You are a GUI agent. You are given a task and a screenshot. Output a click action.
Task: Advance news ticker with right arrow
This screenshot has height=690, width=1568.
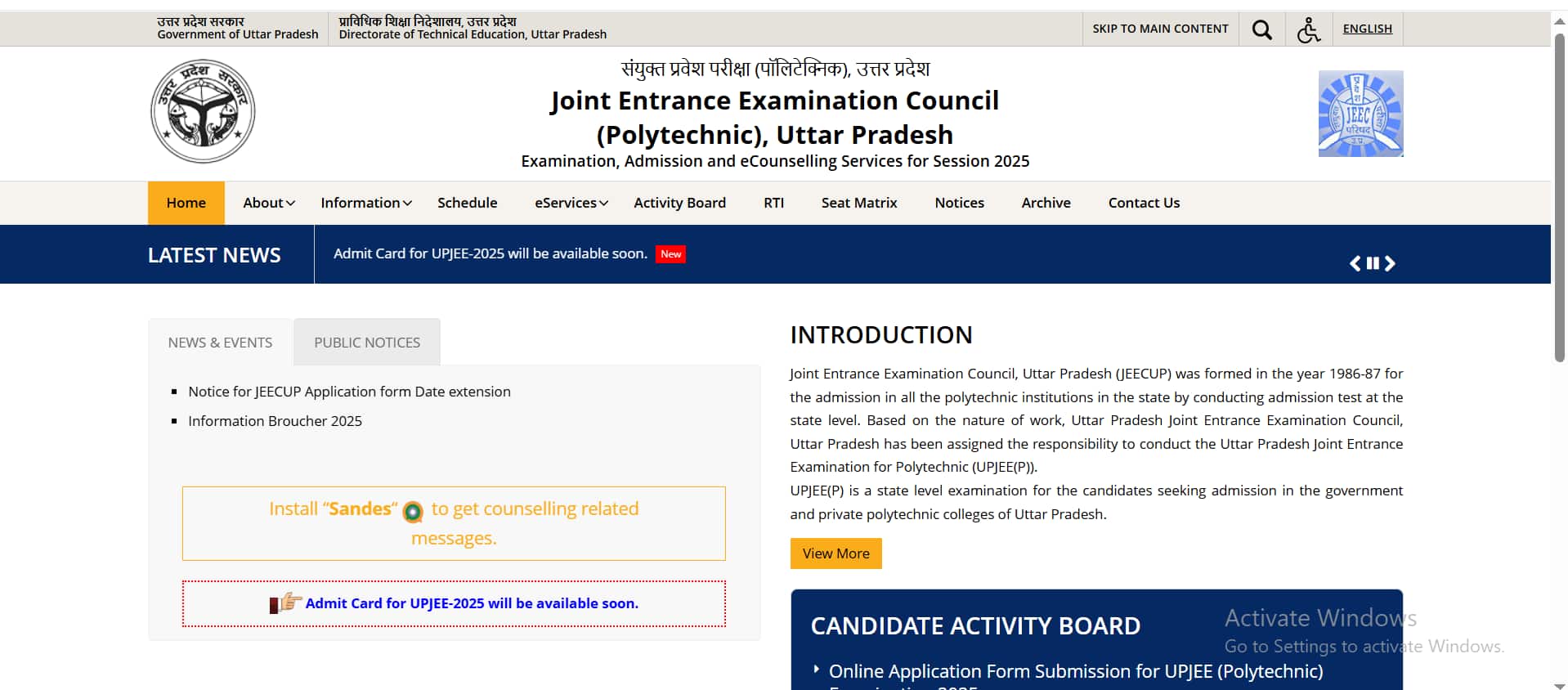1390,263
